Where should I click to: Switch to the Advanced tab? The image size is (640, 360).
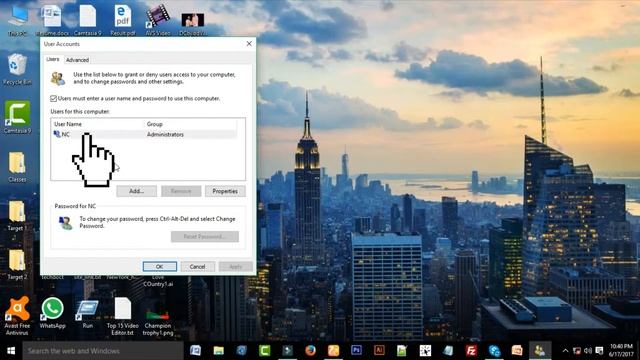[x=77, y=60]
